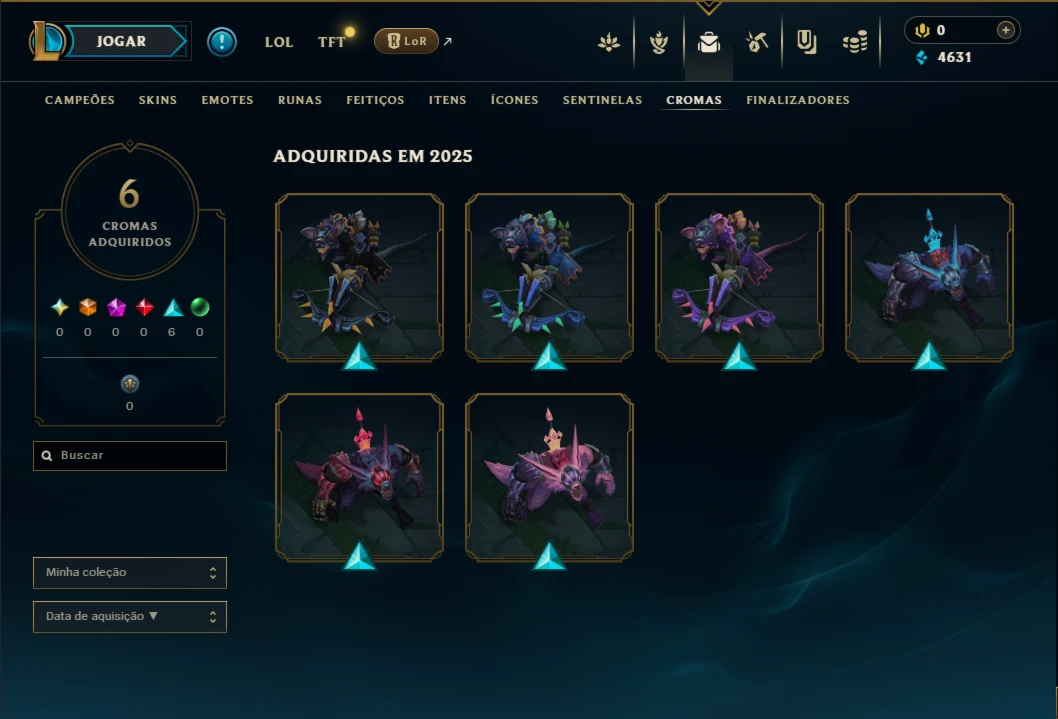The image size is (1058, 719).
Task: Expand the top center chevron arrow
Action: click(x=708, y=7)
